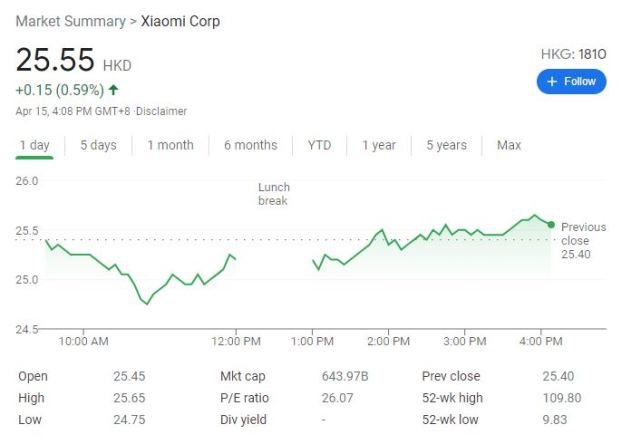This screenshot has width=641, height=444.
Task: Switch to the 1 month tab
Action: point(170,145)
